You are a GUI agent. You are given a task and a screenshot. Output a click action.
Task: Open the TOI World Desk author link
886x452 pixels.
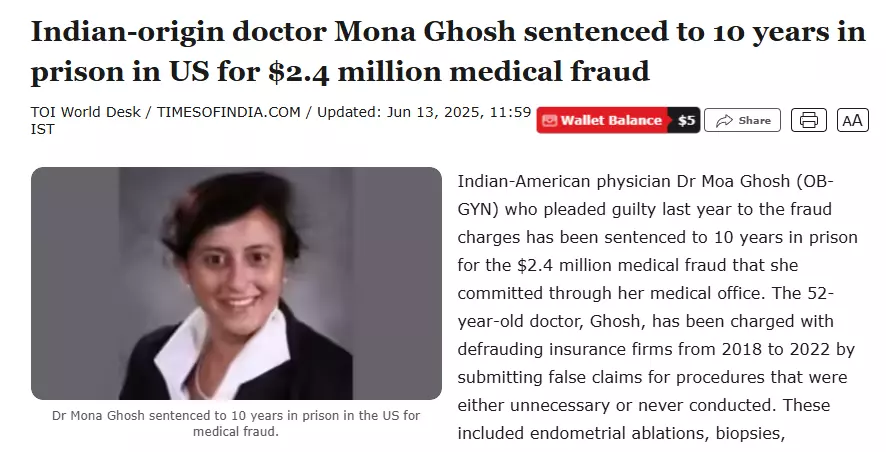pyautogui.click(x=85, y=112)
